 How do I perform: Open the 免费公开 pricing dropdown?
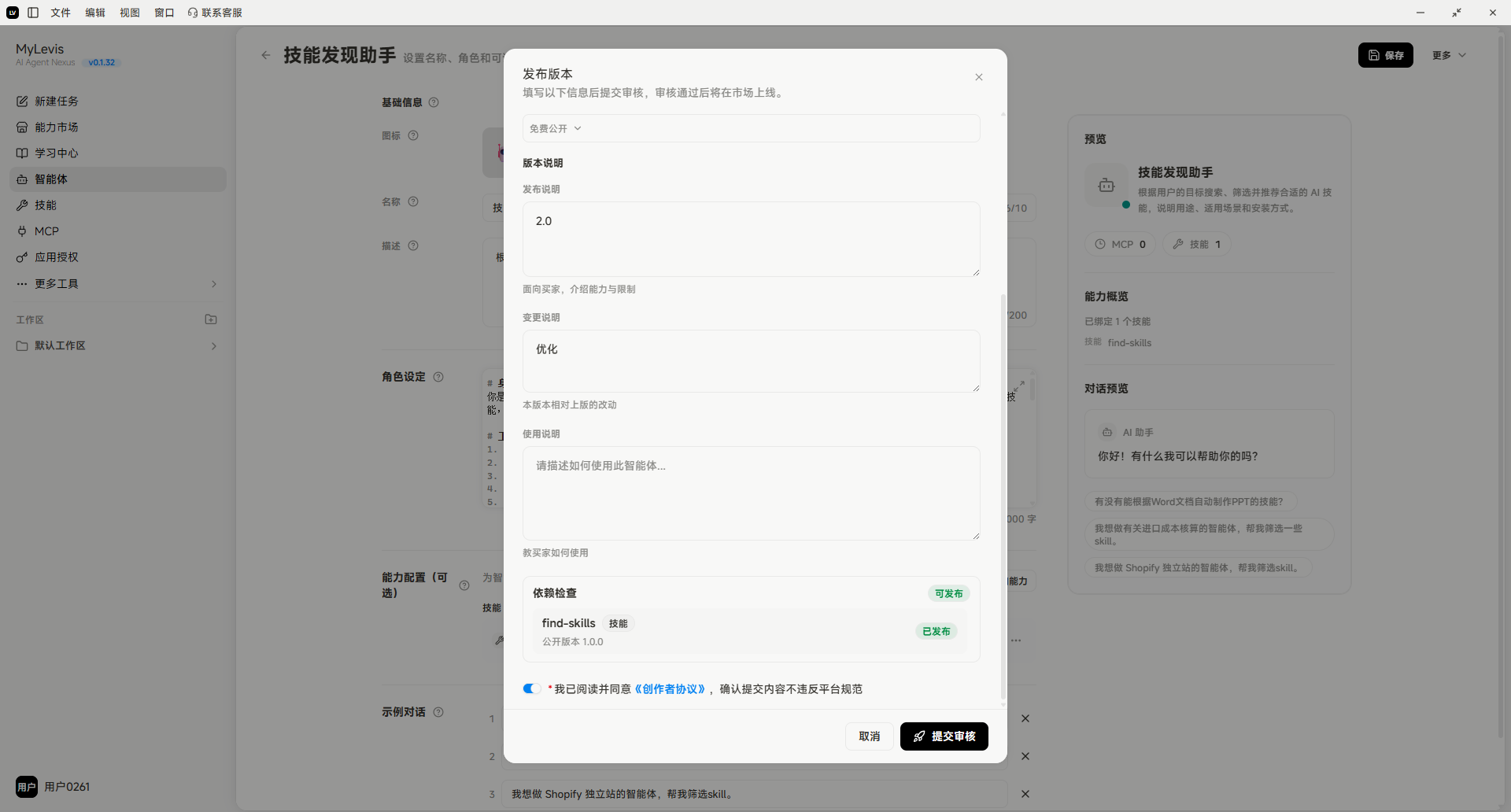click(x=752, y=128)
